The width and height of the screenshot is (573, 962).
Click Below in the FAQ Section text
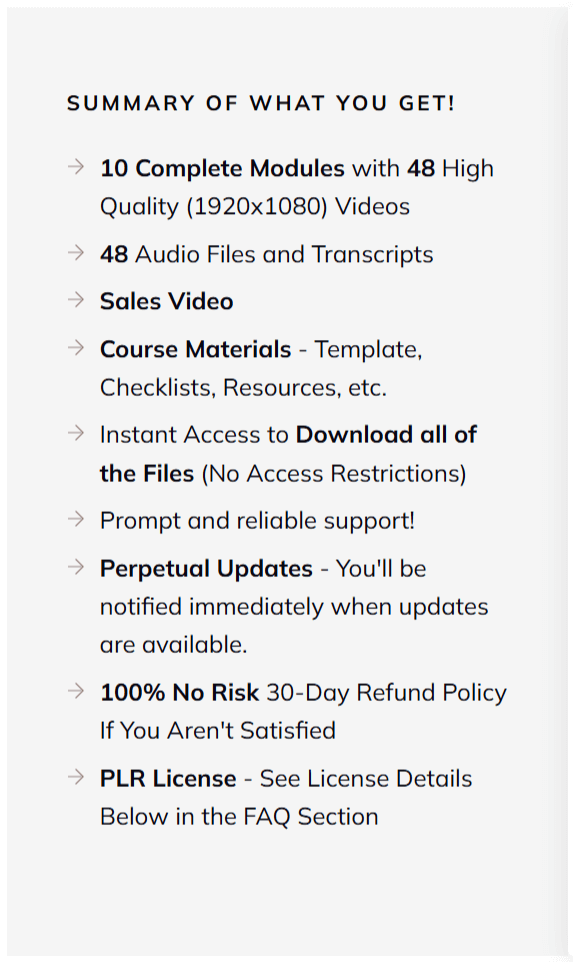tap(239, 817)
